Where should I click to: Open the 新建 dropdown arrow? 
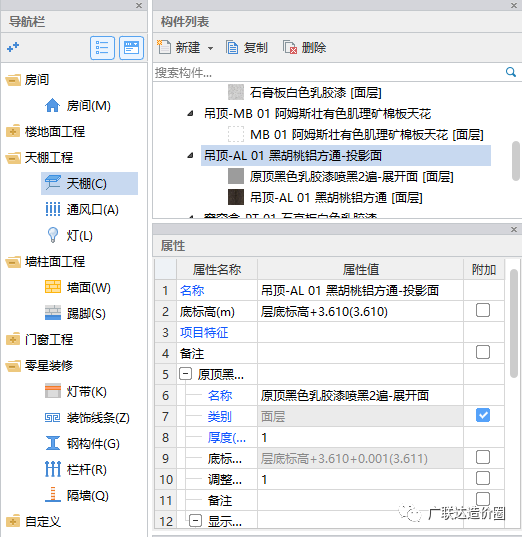(210, 48)
